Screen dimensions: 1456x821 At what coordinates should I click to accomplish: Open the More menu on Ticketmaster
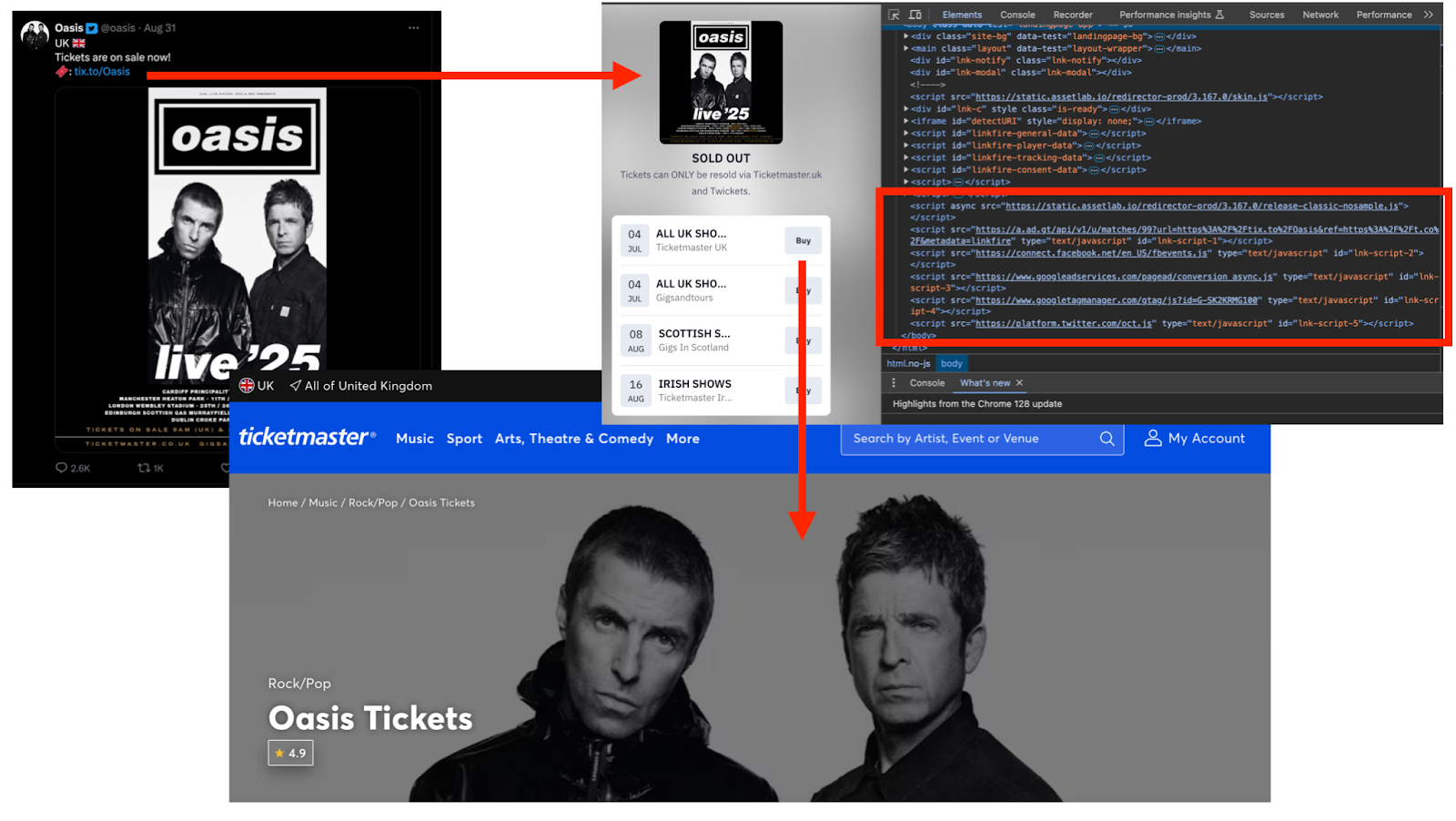point(682,439)
